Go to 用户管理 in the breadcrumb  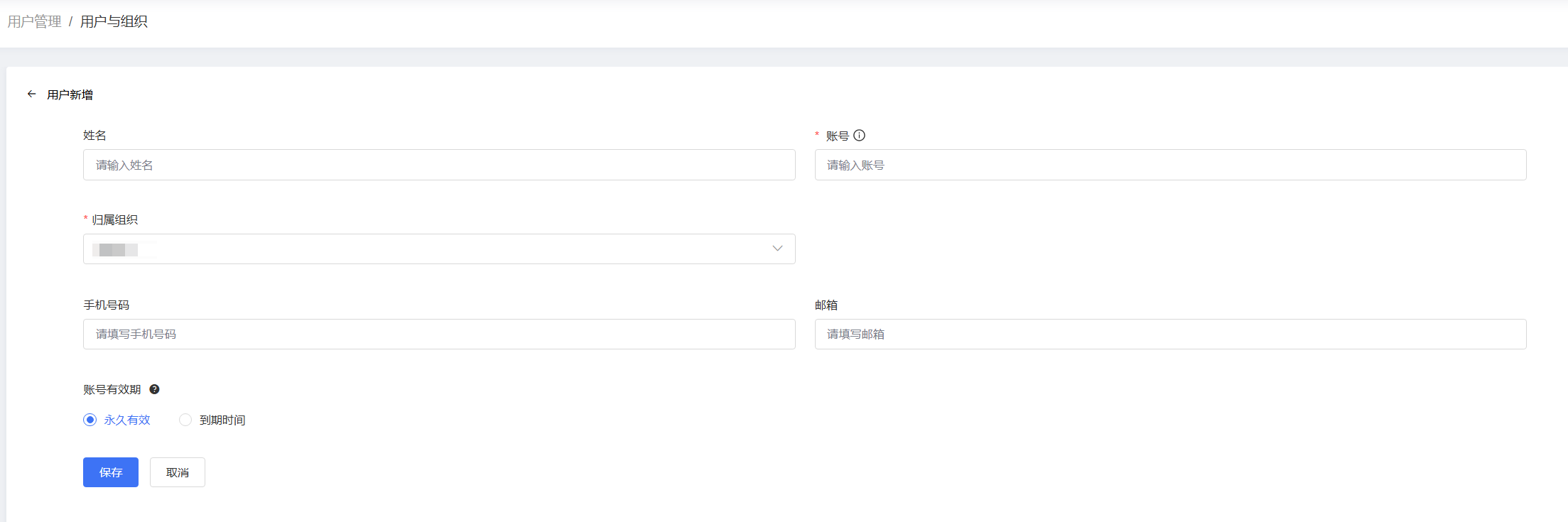coord(35,21)
